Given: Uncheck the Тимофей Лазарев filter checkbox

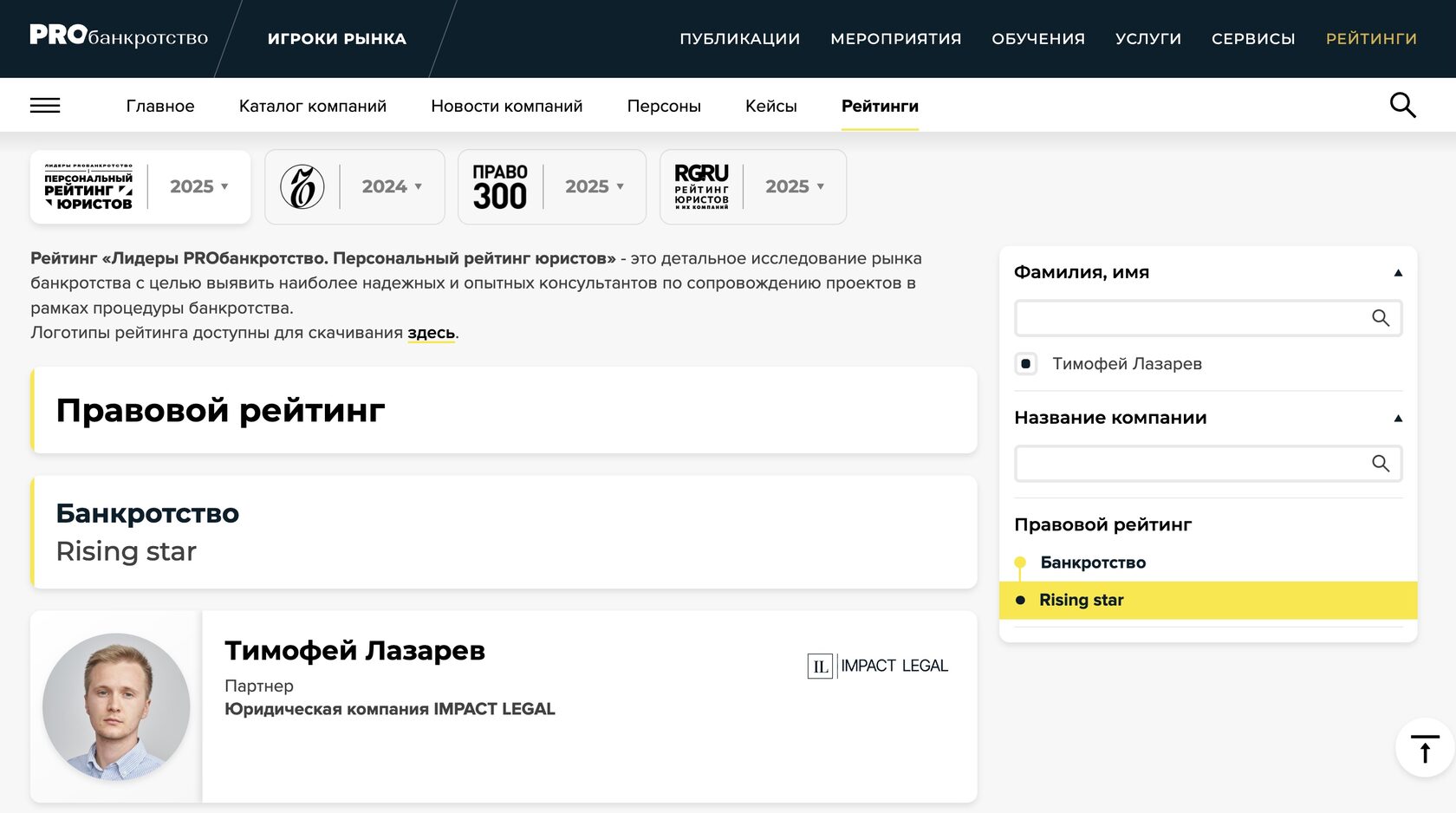Looking at the screenshot, I should click(1026, 364).
